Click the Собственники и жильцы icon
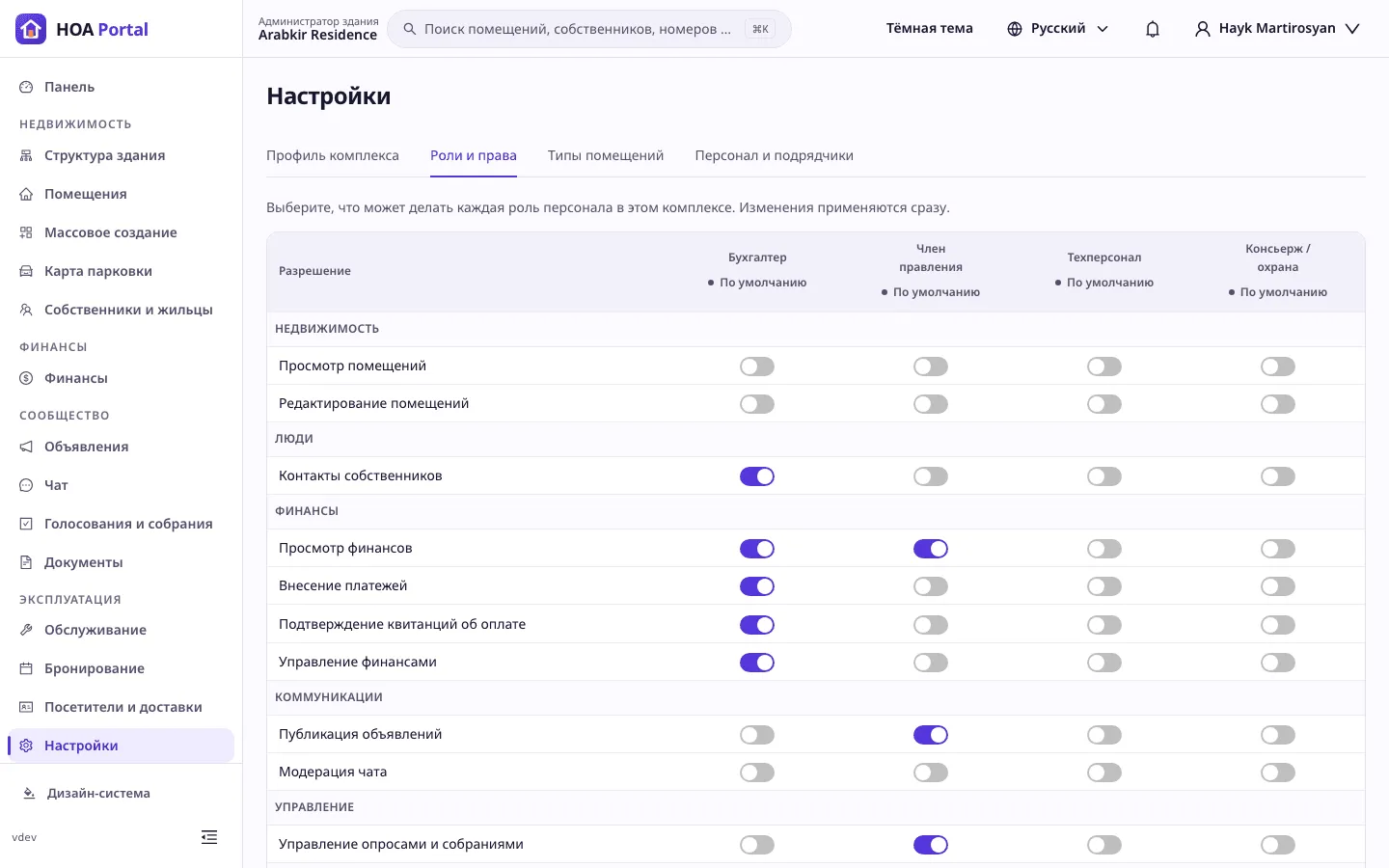The height and width of the screenshot is (868, 1389). [x=26, y=310]
